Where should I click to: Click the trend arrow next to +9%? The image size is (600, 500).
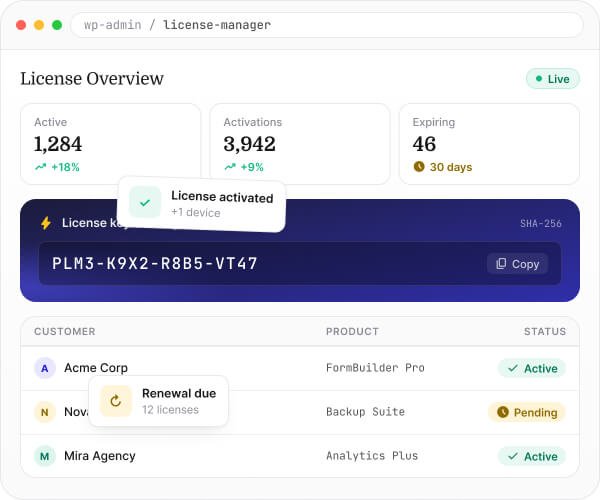tap(230, 167)
